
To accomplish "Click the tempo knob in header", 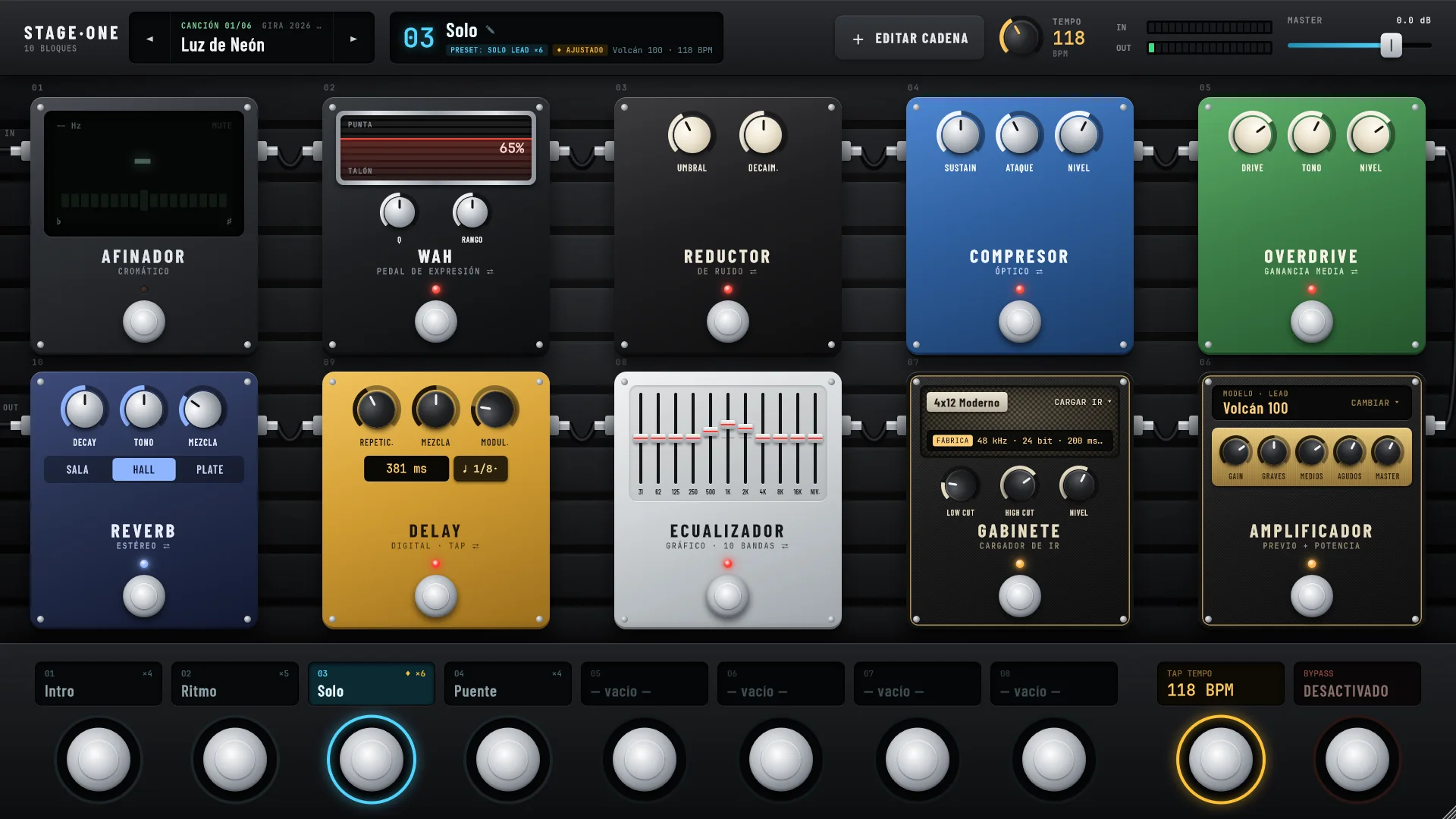I will [1020, 37].
